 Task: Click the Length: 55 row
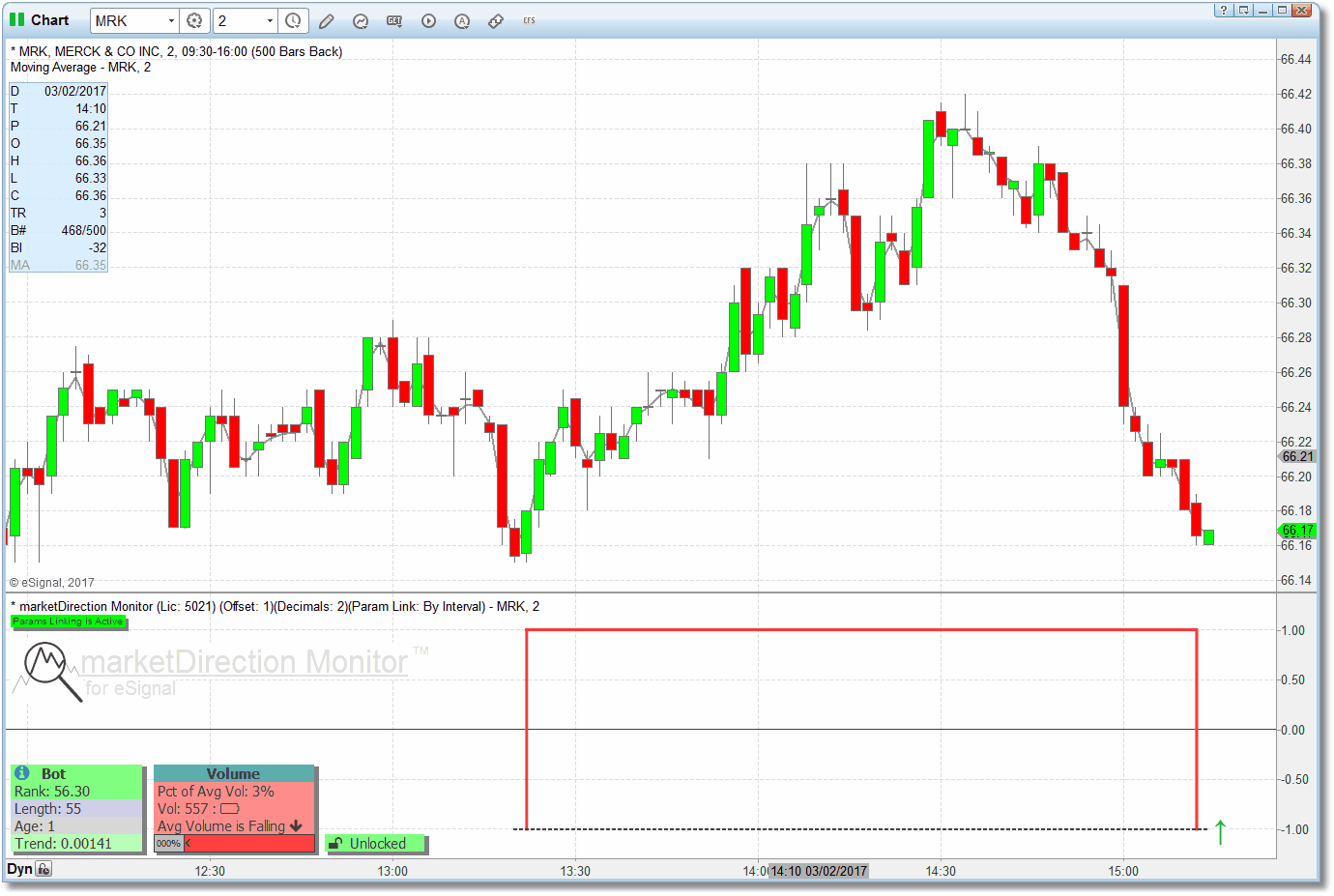[76, 809]
